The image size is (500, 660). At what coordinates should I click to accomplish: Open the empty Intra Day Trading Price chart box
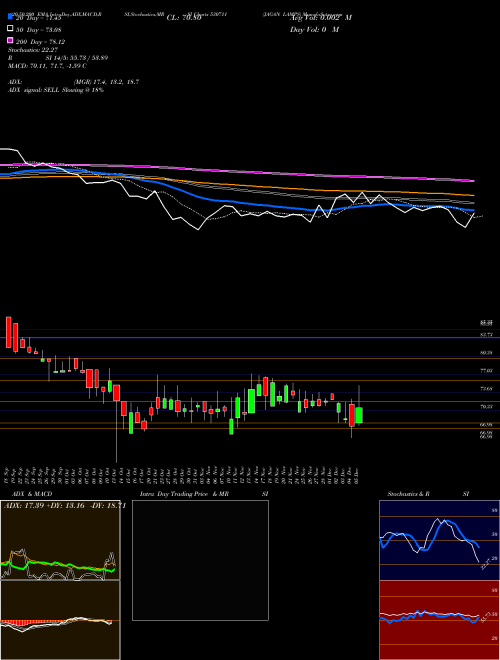point(200,560)
